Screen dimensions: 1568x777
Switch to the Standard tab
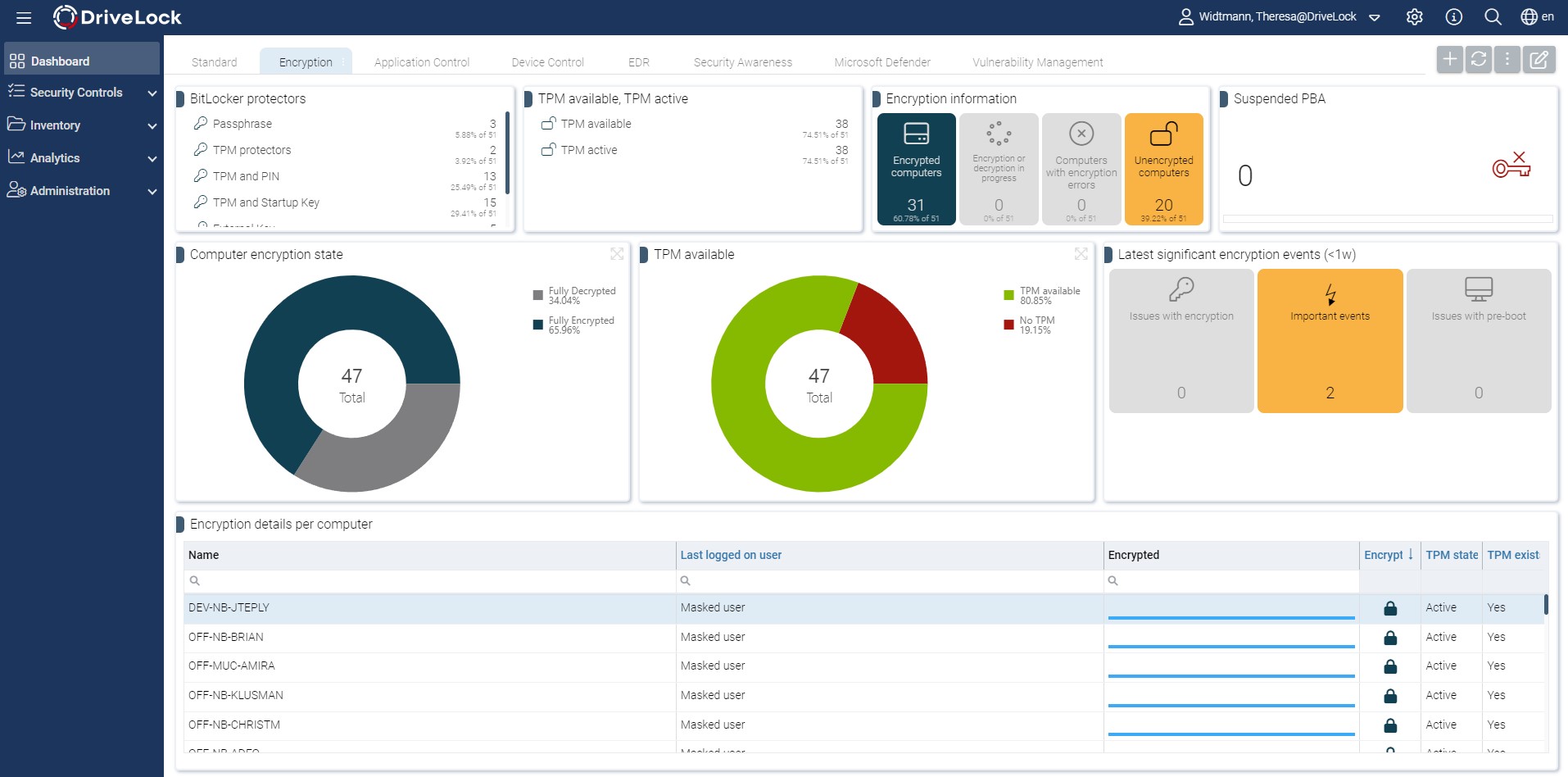(x=214, y=62)
